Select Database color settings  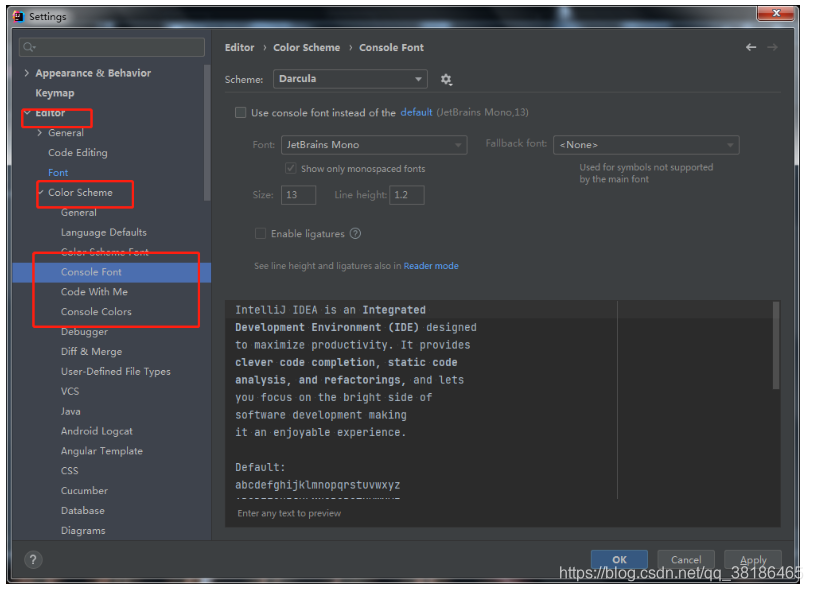click(x=83, y=511)
